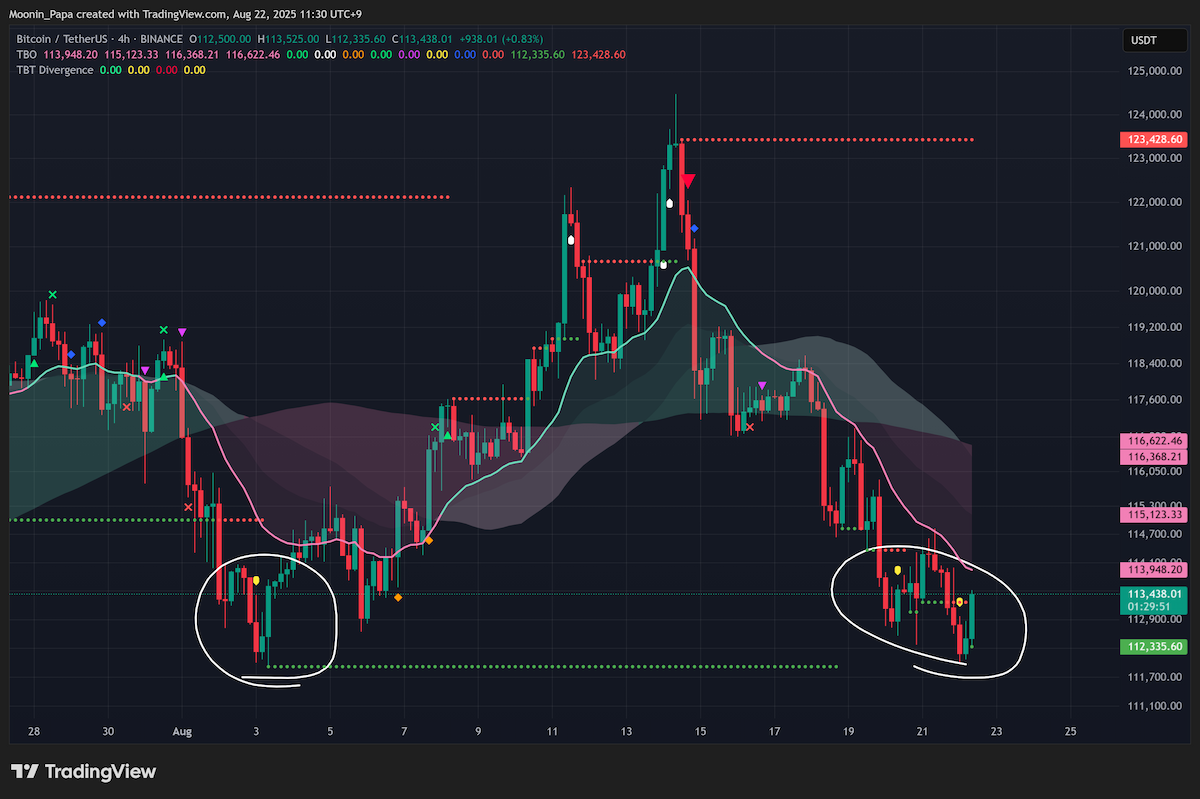Click the large red down-triangle sell signal
The height and width of the screenshot is (799, 1200).
point(688,181)
